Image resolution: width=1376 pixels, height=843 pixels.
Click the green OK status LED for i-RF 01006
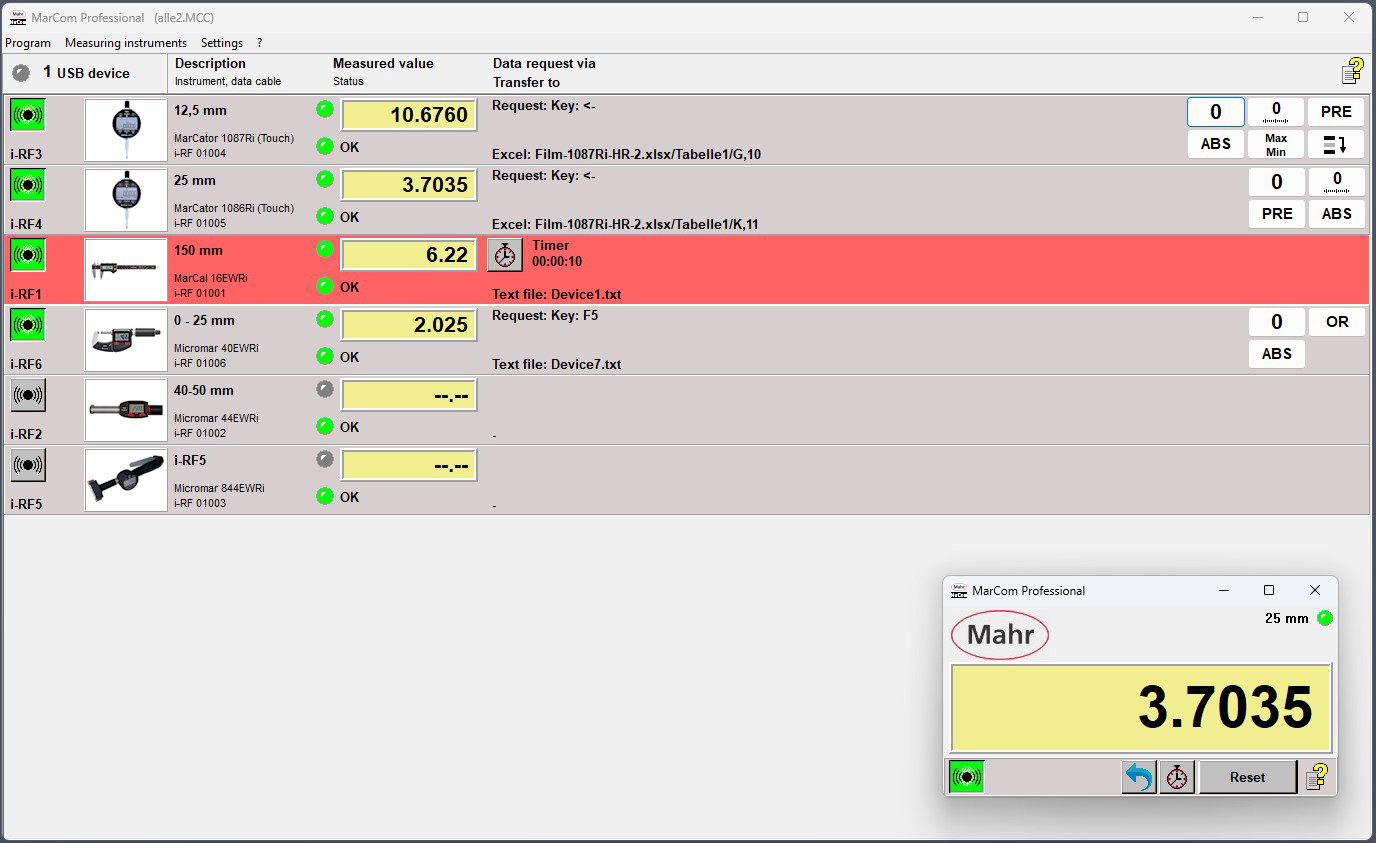(325, 356)
